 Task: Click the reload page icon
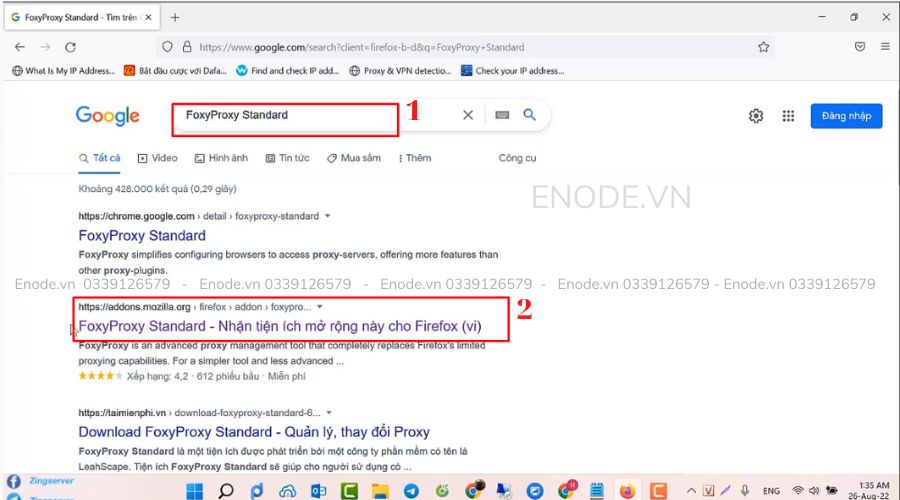click(x=70, y=47)
